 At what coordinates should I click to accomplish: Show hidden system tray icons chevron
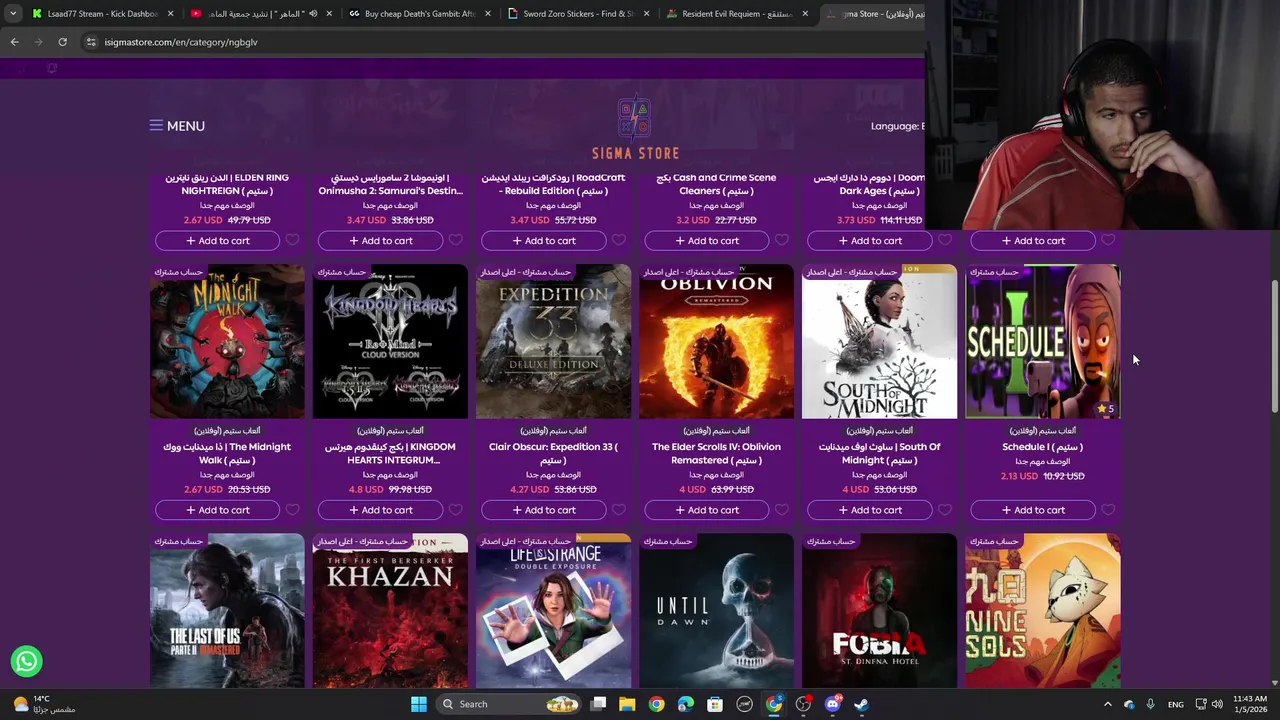tap(1107, 704)
